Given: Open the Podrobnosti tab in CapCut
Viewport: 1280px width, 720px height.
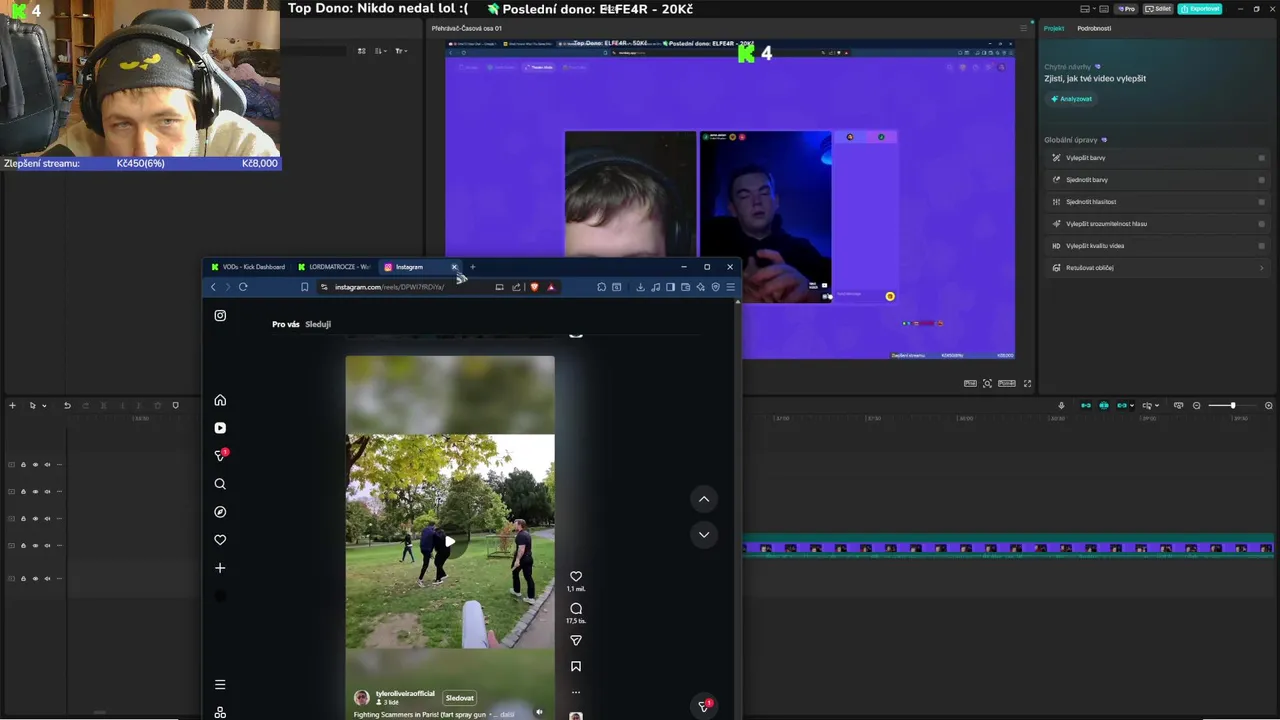Looking at the screenshot, I should pos(1094,28).
